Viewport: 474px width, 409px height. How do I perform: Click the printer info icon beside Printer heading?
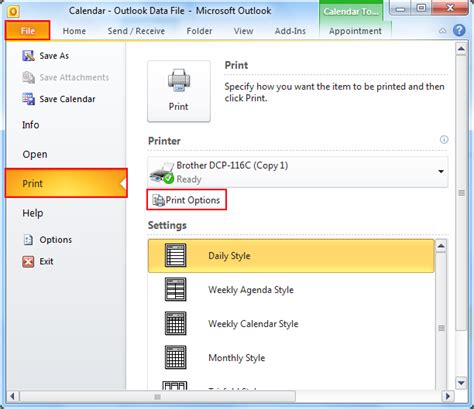444,139
